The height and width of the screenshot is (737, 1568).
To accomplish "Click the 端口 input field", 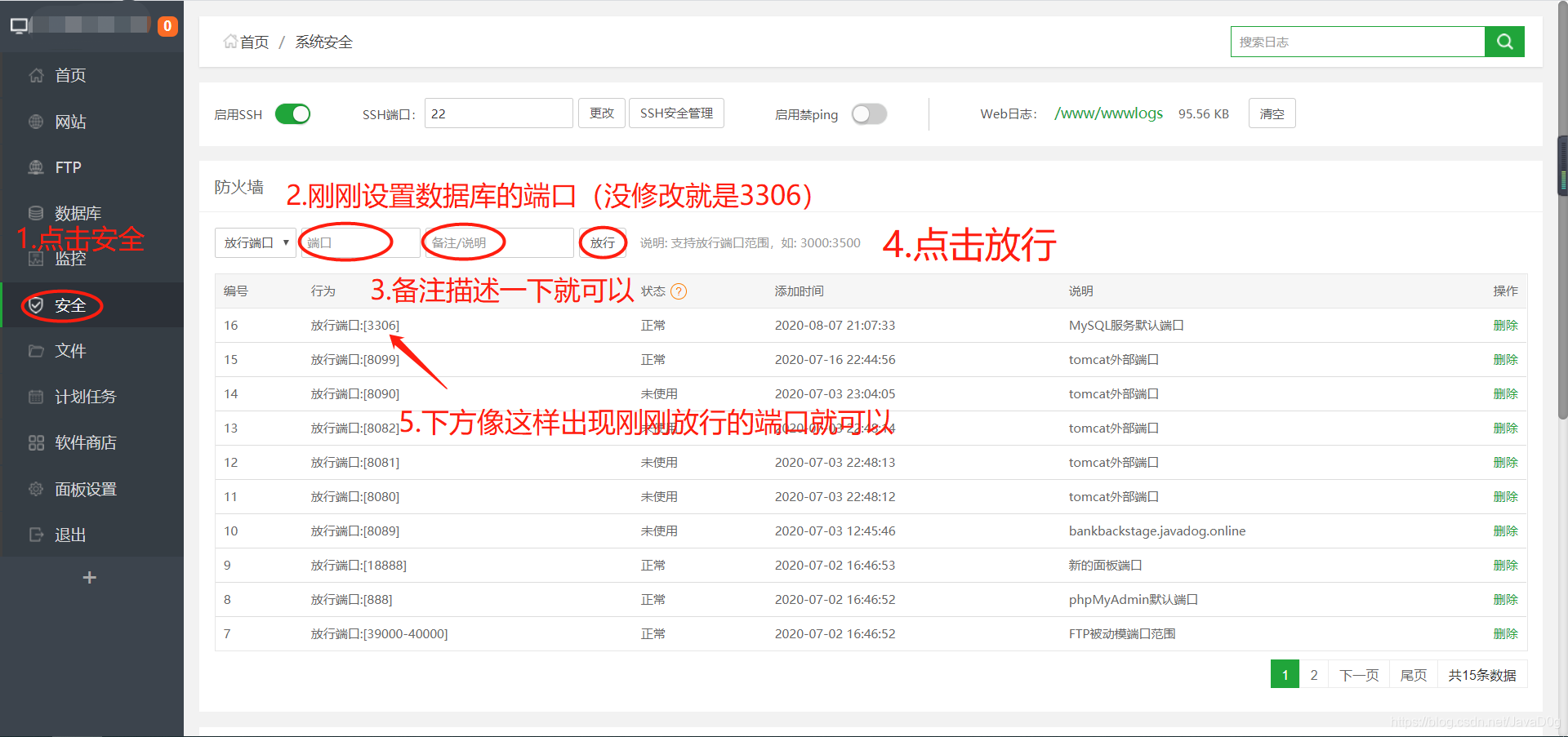I will [360, 242].
